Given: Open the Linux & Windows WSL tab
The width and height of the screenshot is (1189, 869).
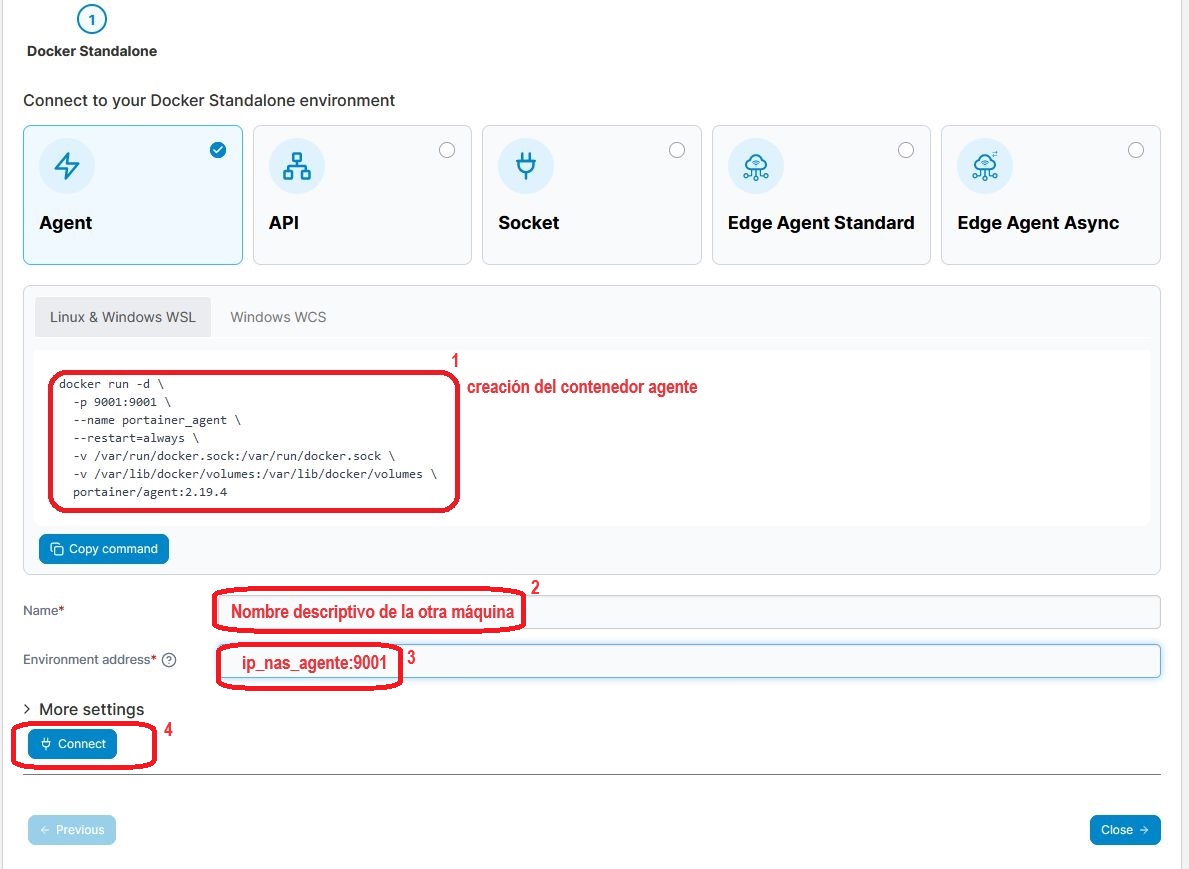Looking at the screenshot, I should (x=123, y=317).
